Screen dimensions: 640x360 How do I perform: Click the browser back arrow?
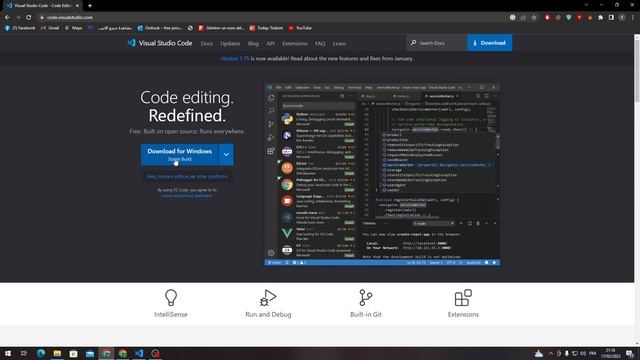7,18
